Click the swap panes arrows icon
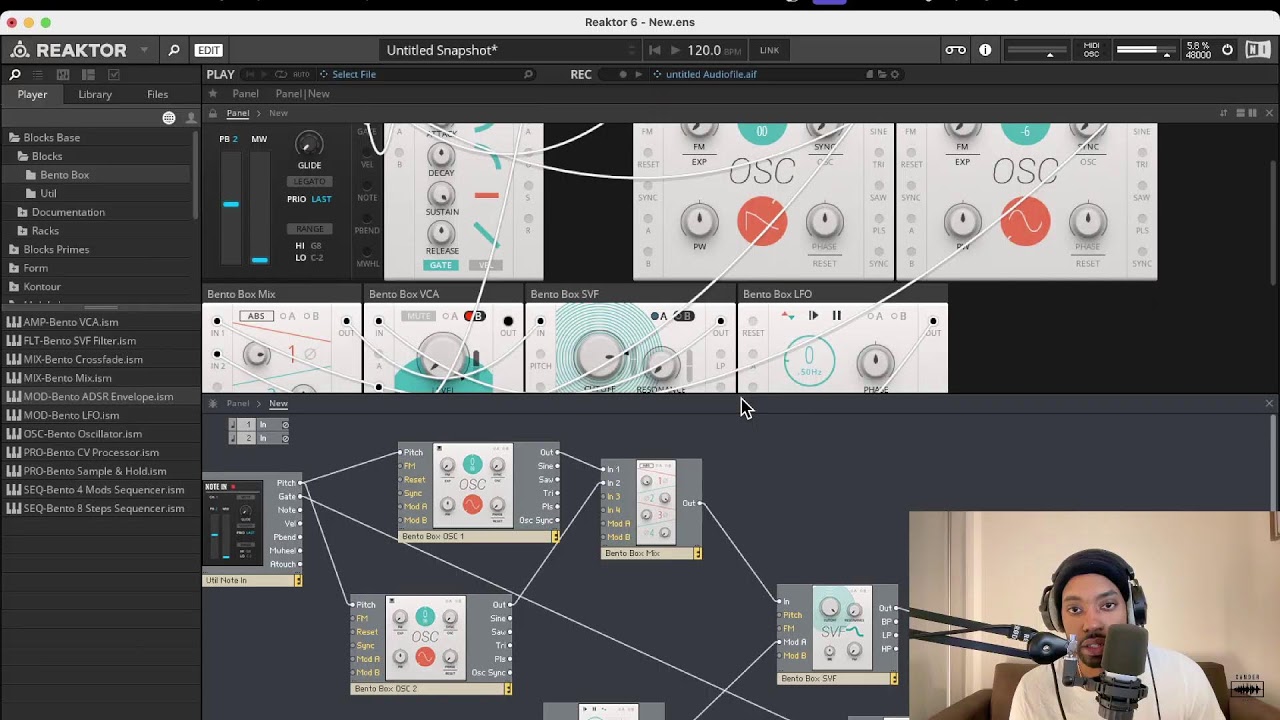The height and width of the screenshot is (720, 1280). [1223, 113]
